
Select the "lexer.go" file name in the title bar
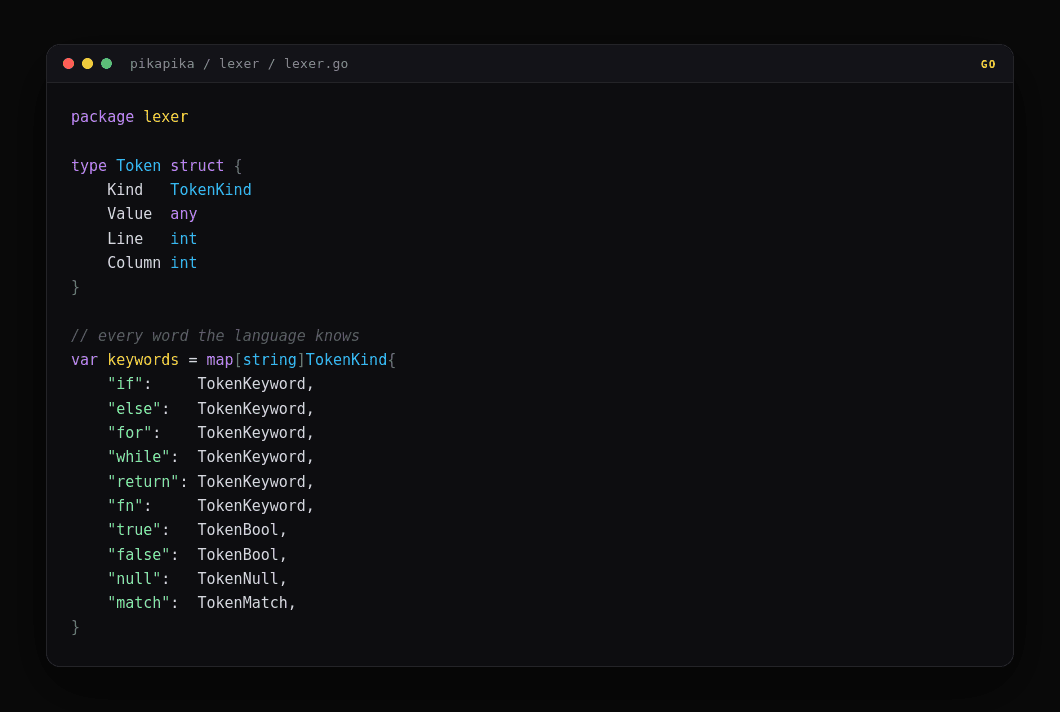[x=316, y=64]
